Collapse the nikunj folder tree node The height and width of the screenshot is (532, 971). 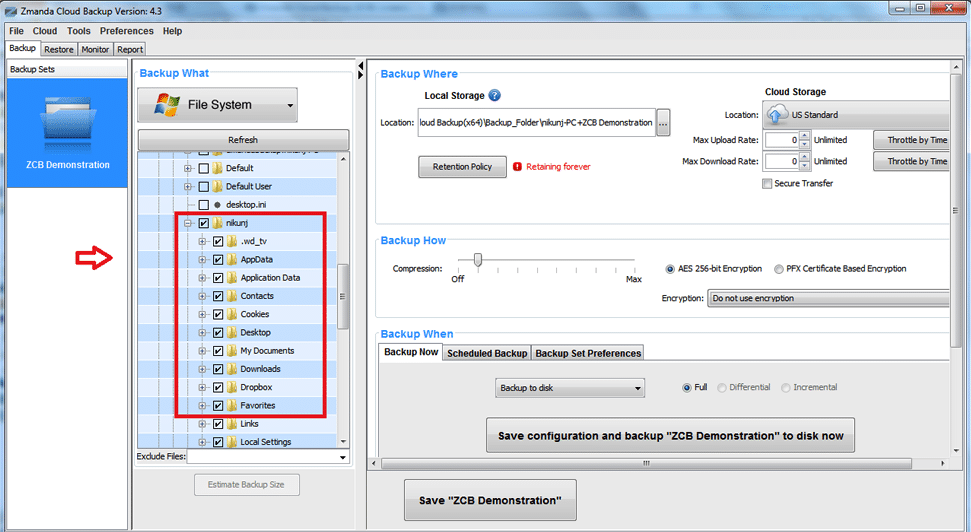(188, 223)
